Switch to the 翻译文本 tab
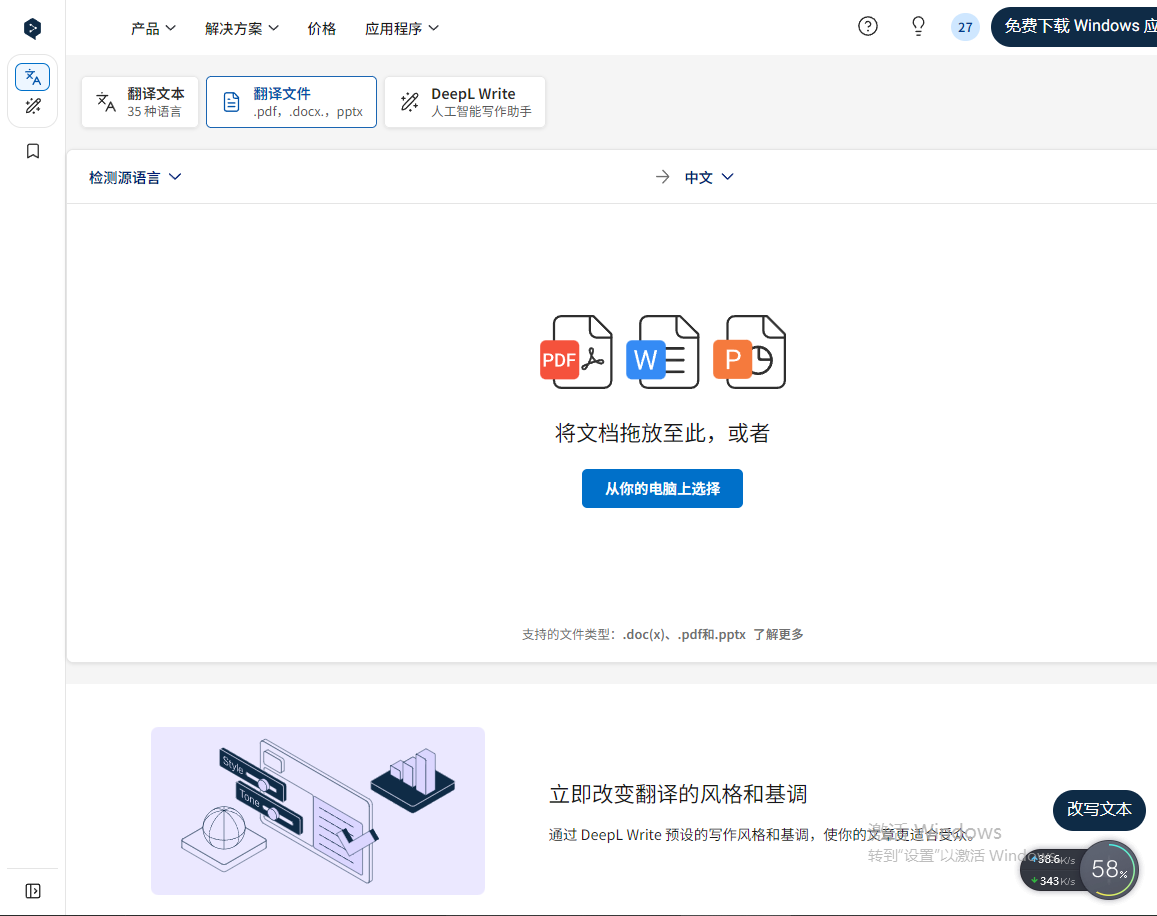This screenshot has width=1157, height=916. coord(140,102)
